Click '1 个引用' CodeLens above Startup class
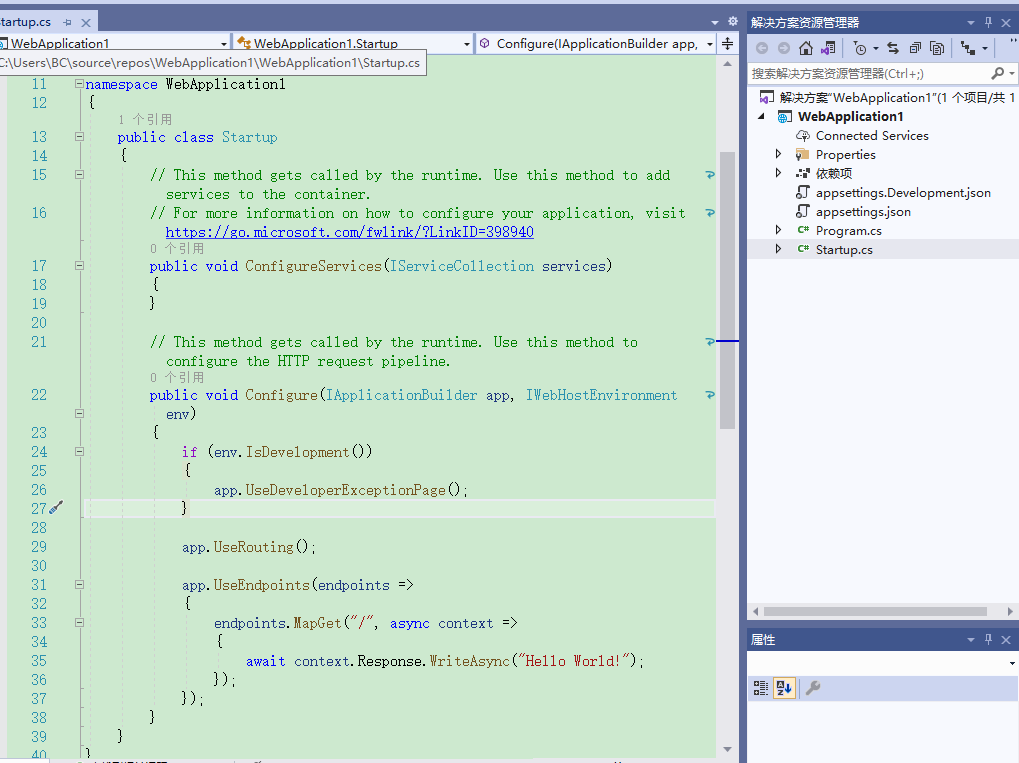Viewport: 1019px width, 763px height. (145, 120)
